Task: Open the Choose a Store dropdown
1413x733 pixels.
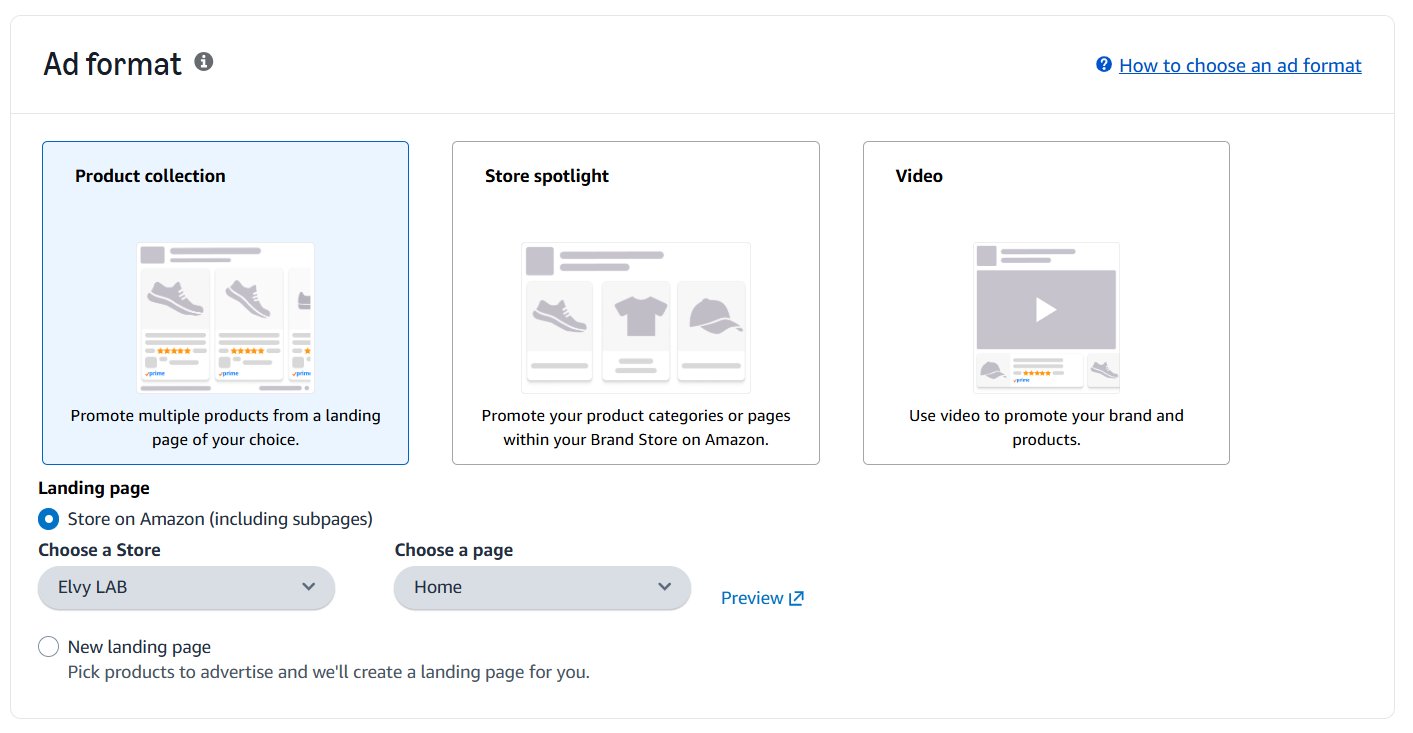Action: click(x=186, y=587)
